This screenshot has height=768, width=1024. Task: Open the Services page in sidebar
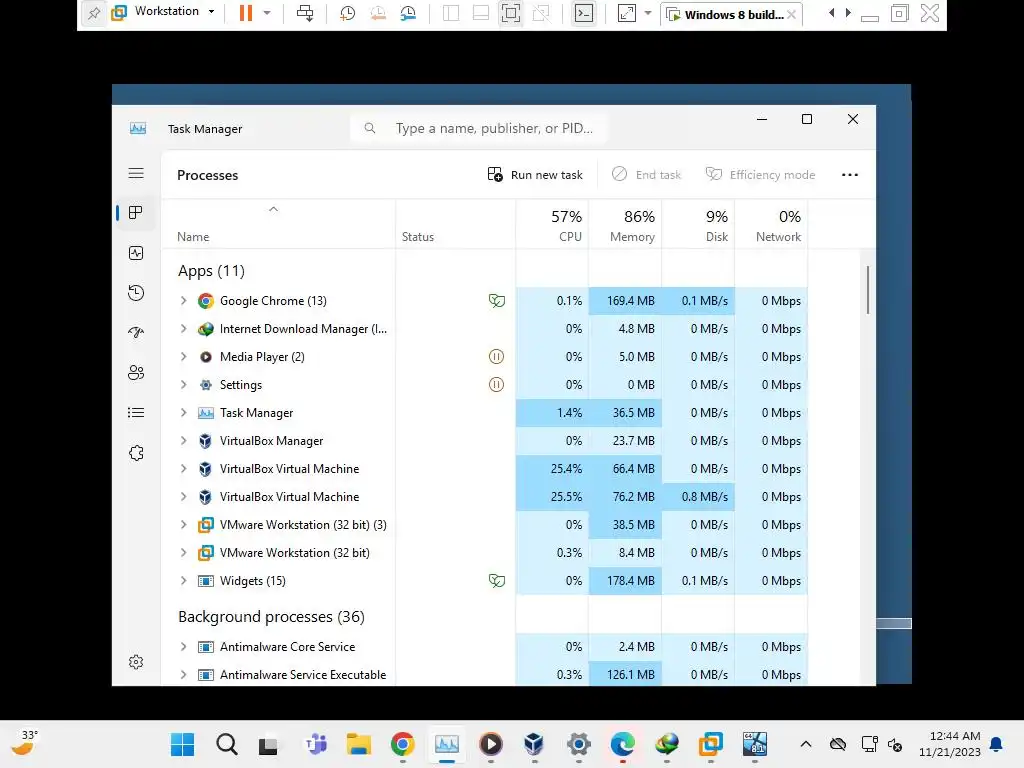[x=136, y=453]
